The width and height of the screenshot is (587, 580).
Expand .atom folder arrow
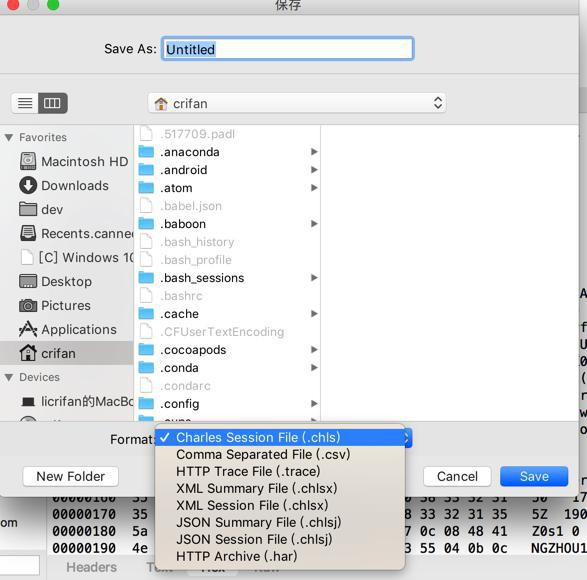tap(314, 188)
